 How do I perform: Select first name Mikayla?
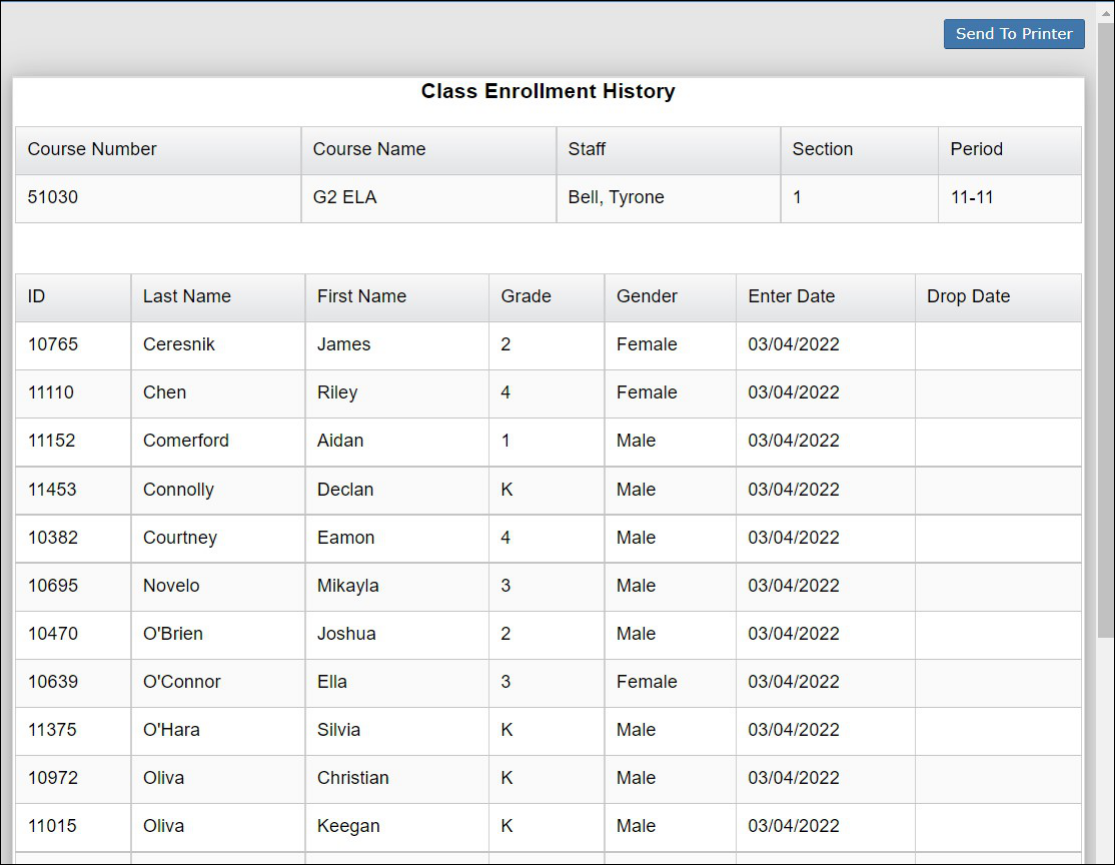[x=348, y=587]
